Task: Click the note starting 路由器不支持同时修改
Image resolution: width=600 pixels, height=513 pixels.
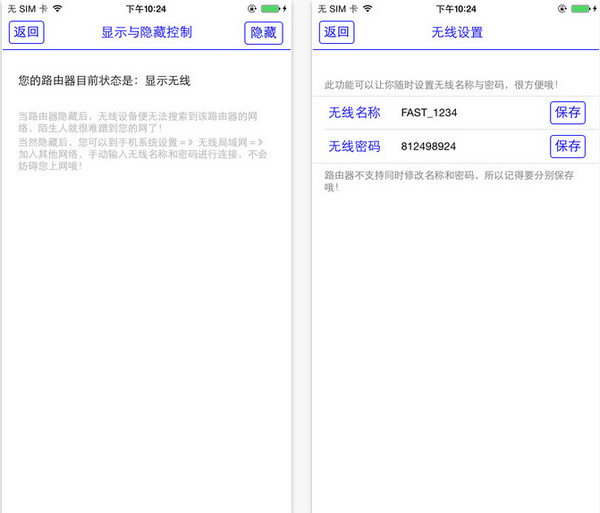Action: point(449,181)
